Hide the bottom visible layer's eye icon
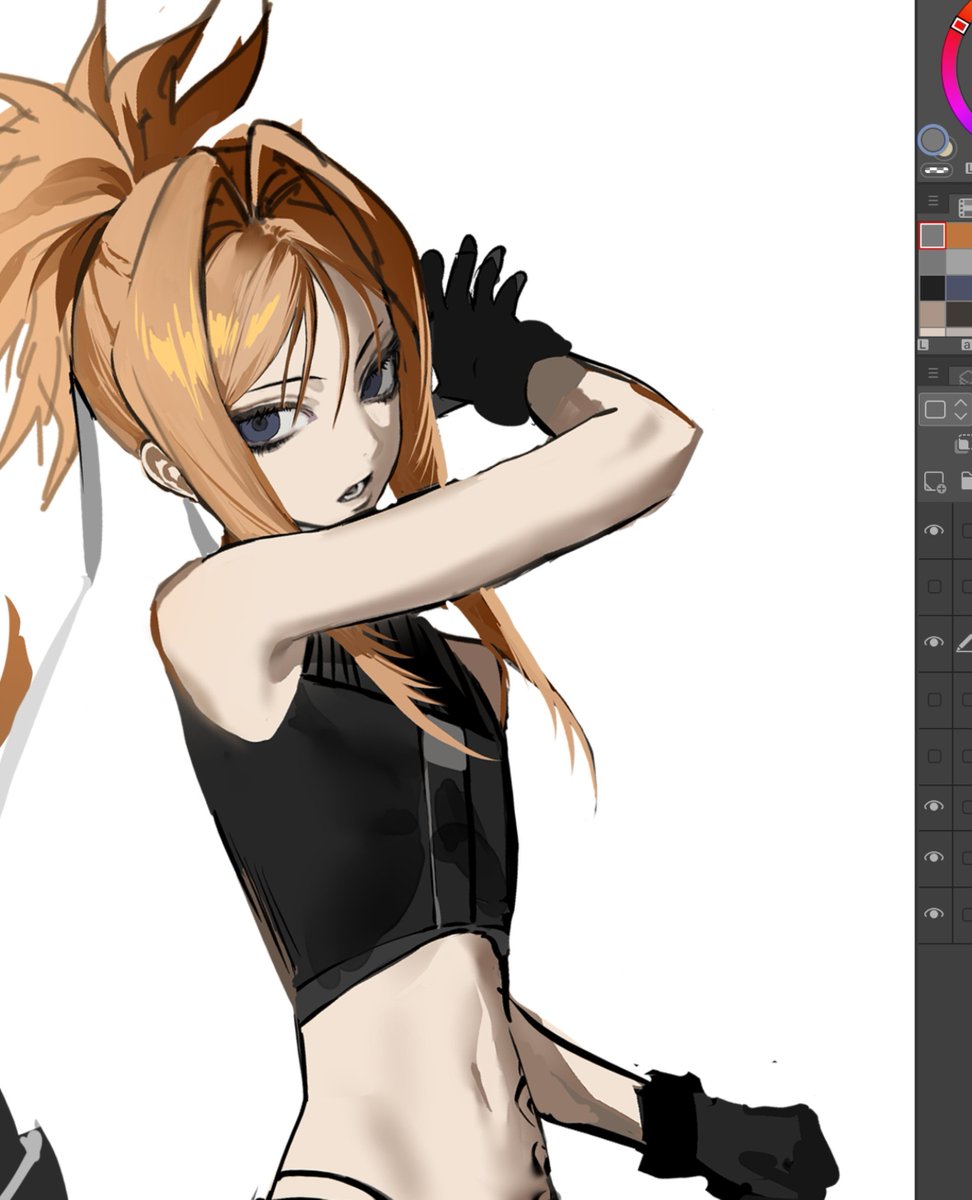This screenshot has height=1200, width=972. coord(934,914)
